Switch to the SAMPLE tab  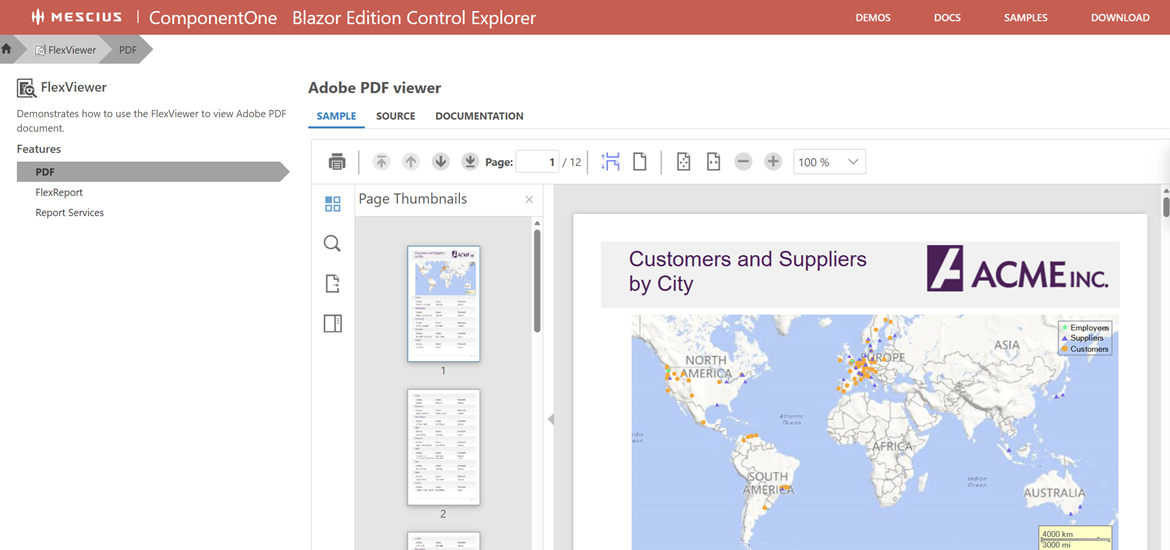click(x=336, y=116)
